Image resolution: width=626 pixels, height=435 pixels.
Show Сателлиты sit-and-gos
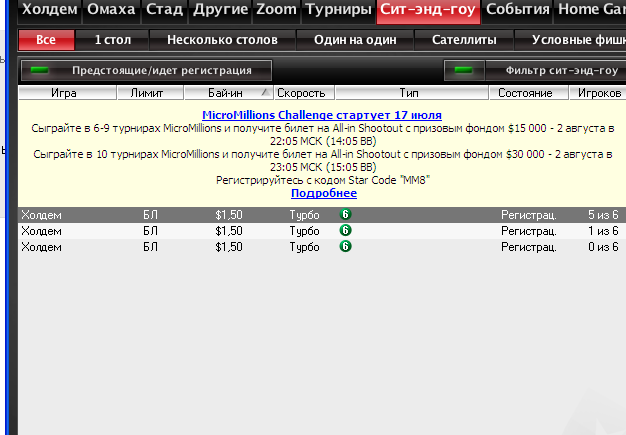tap(464, 40)
